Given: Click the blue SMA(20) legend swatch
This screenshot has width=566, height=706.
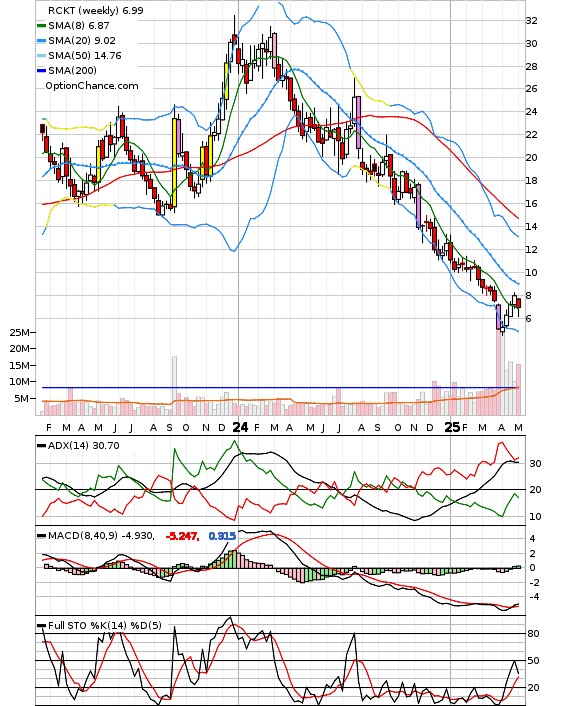Looking at the screenshot, I should [x=41, y=41].
